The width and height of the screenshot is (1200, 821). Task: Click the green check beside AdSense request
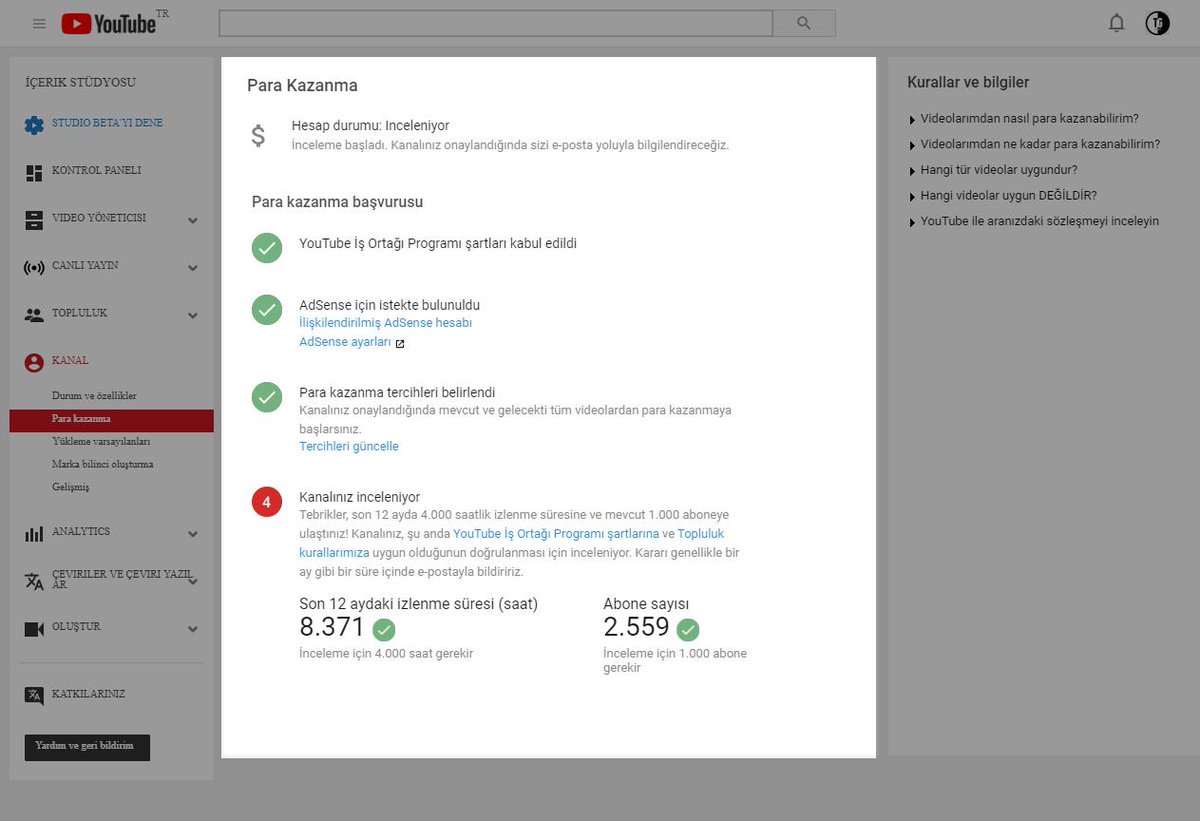coord(267,310)
